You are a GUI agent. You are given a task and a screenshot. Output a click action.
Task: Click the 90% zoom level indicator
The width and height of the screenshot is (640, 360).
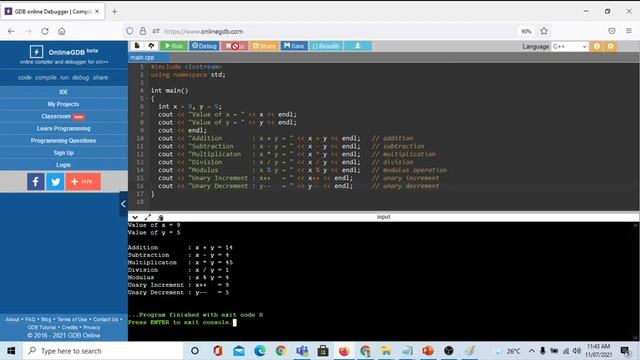526,31
